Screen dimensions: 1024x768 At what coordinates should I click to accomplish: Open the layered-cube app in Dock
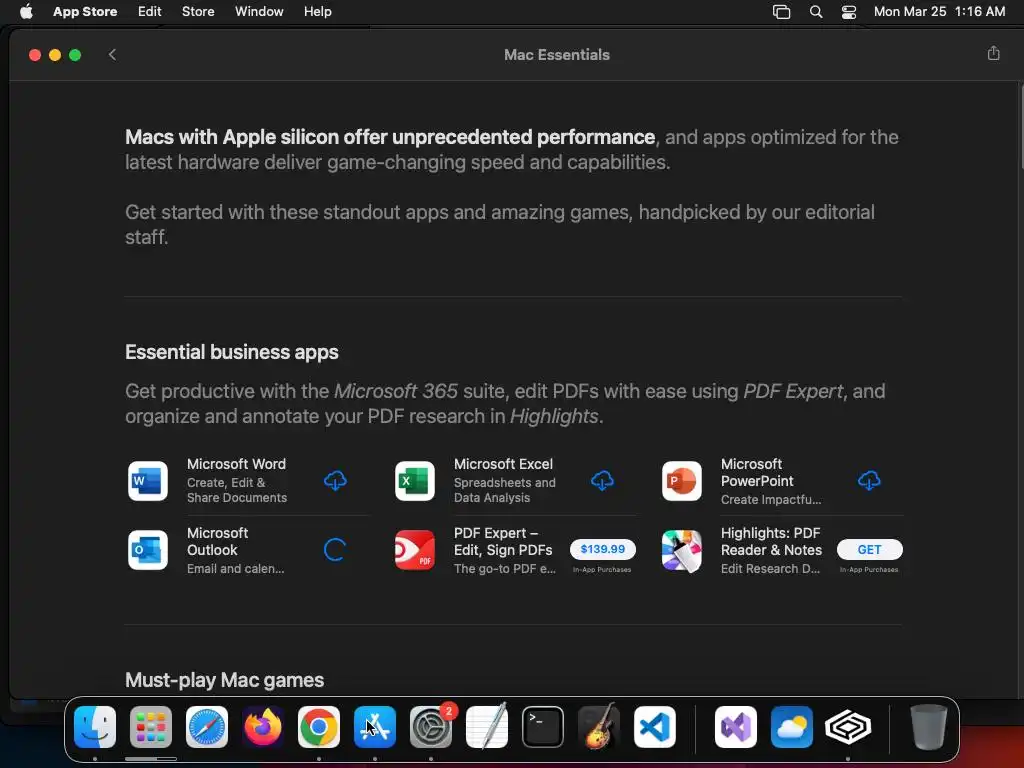(848, 727)
